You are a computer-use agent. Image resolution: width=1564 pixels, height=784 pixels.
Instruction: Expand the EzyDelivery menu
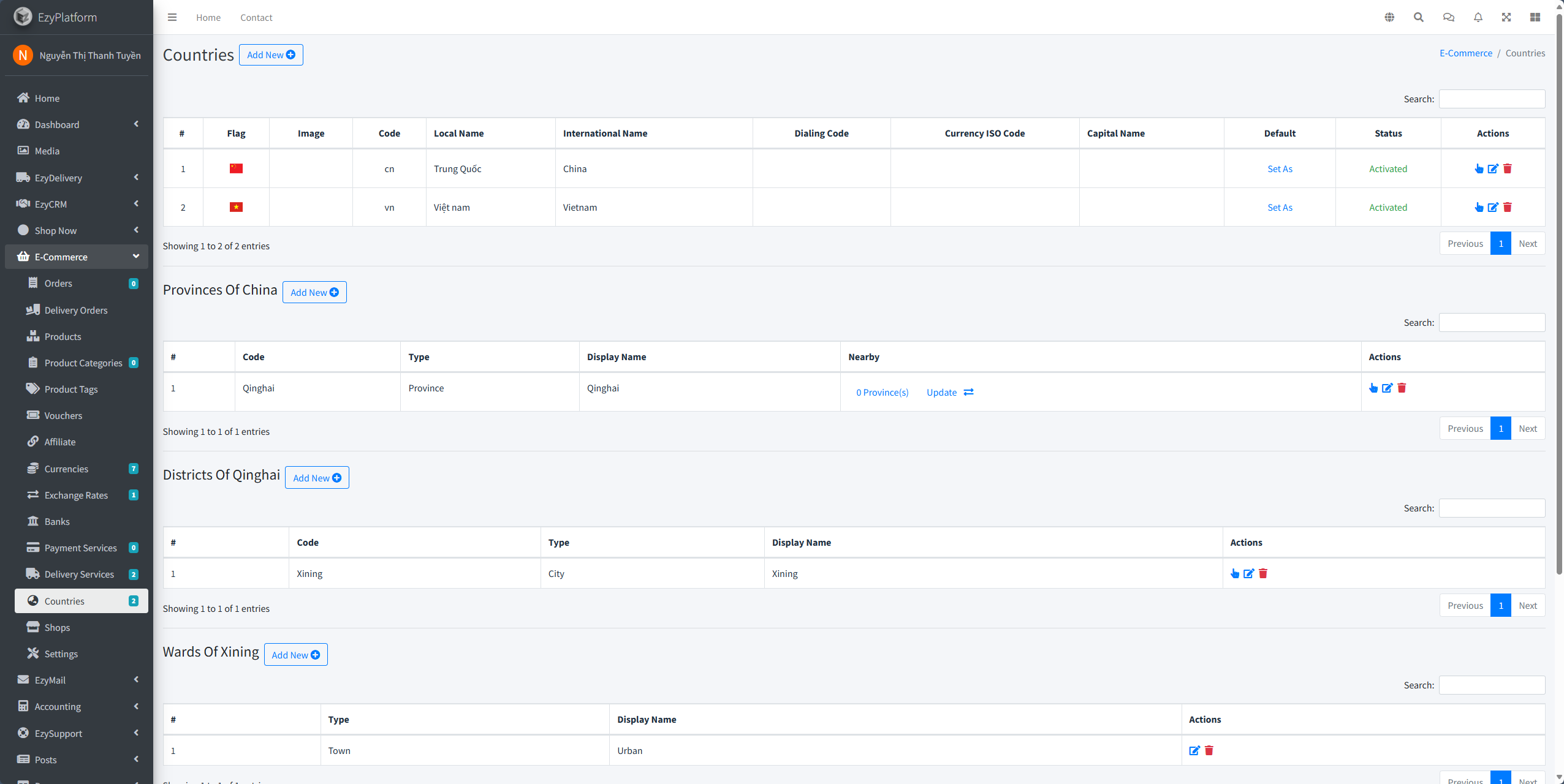77,178
